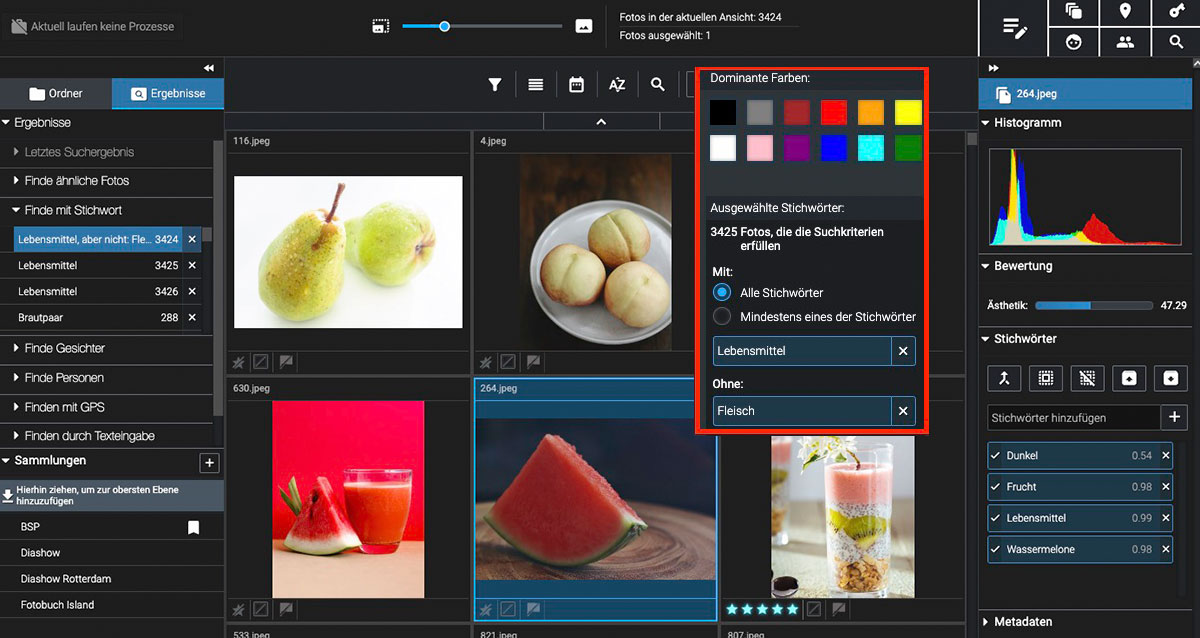The image size is (1200, 638).
Task: Select Mindestens eines der Stichwörter option
Action: point(722,317)
